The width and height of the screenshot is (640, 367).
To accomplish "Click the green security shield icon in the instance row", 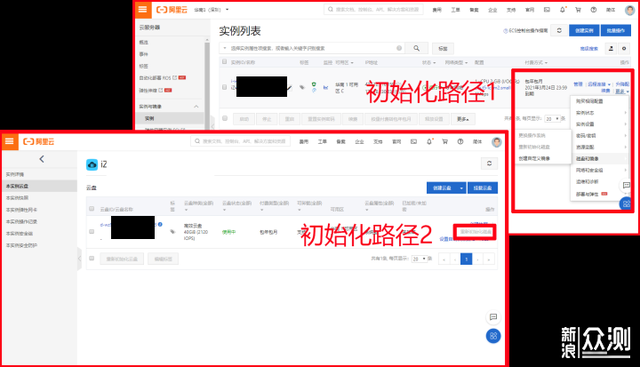I will tap(314, 85).
